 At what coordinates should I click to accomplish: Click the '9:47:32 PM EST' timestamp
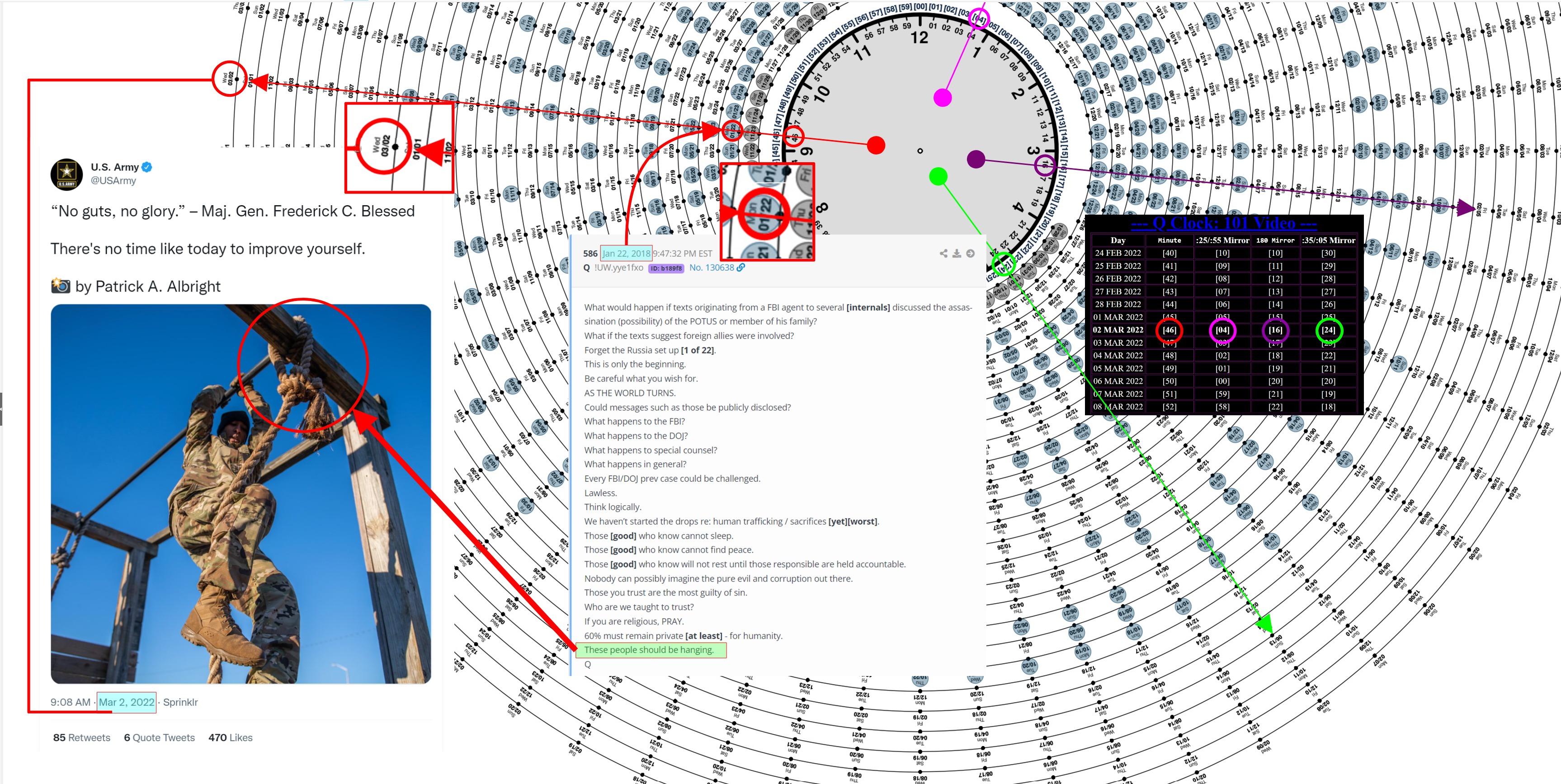click(682, 253)
